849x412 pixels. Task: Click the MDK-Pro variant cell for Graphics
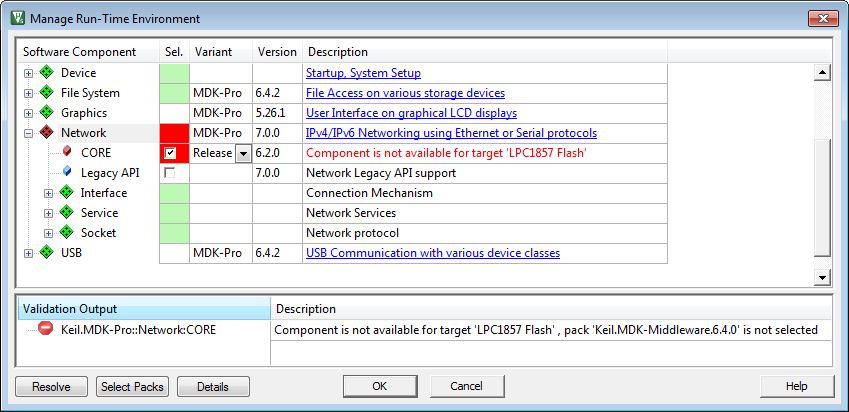(221, 113)
